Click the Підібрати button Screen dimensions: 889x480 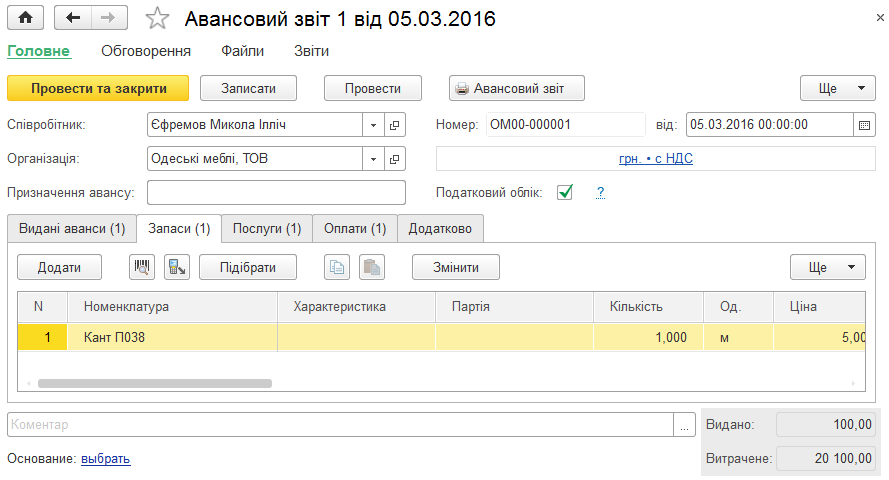248,267
